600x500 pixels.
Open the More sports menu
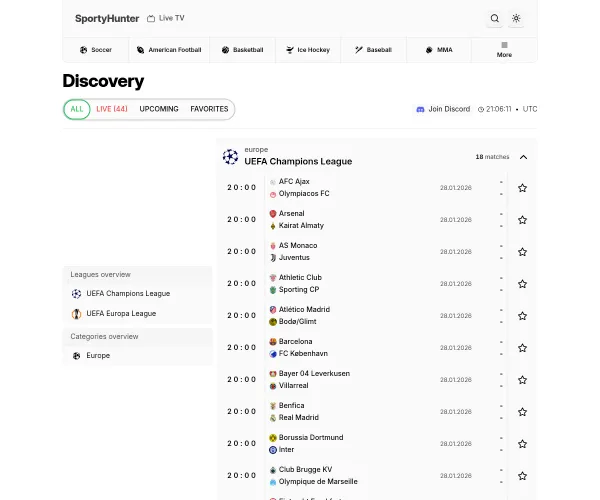point(504,50)
